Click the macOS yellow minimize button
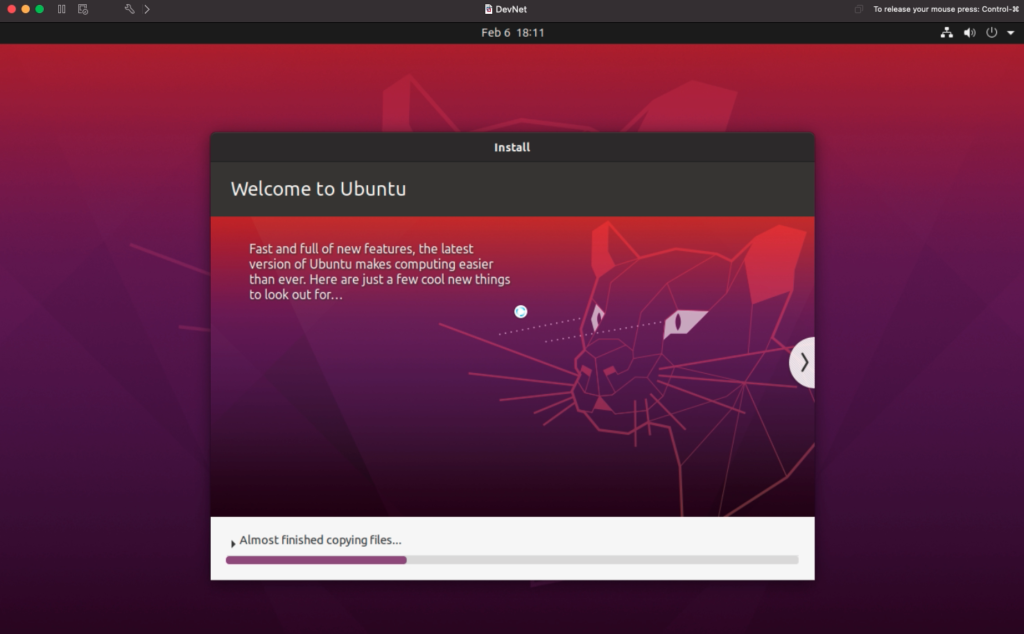The width and height of the screenshot is (1024, 634). pyautogui.click(x=25, y=9)
